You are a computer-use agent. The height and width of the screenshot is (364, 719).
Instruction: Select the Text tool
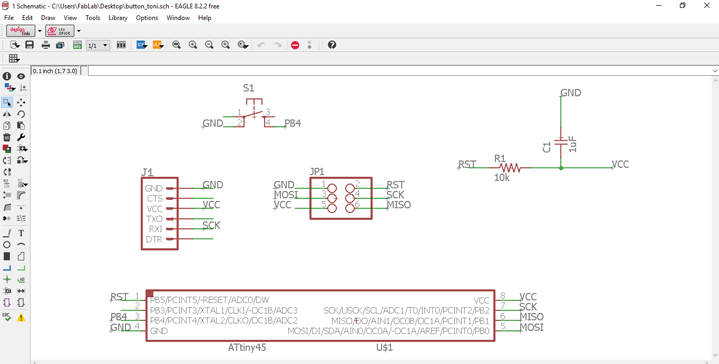coord(21,233)
